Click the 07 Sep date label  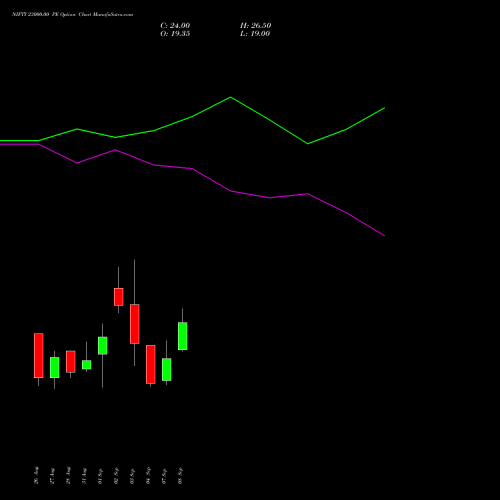pyautogui.click(x=164, y=475)
